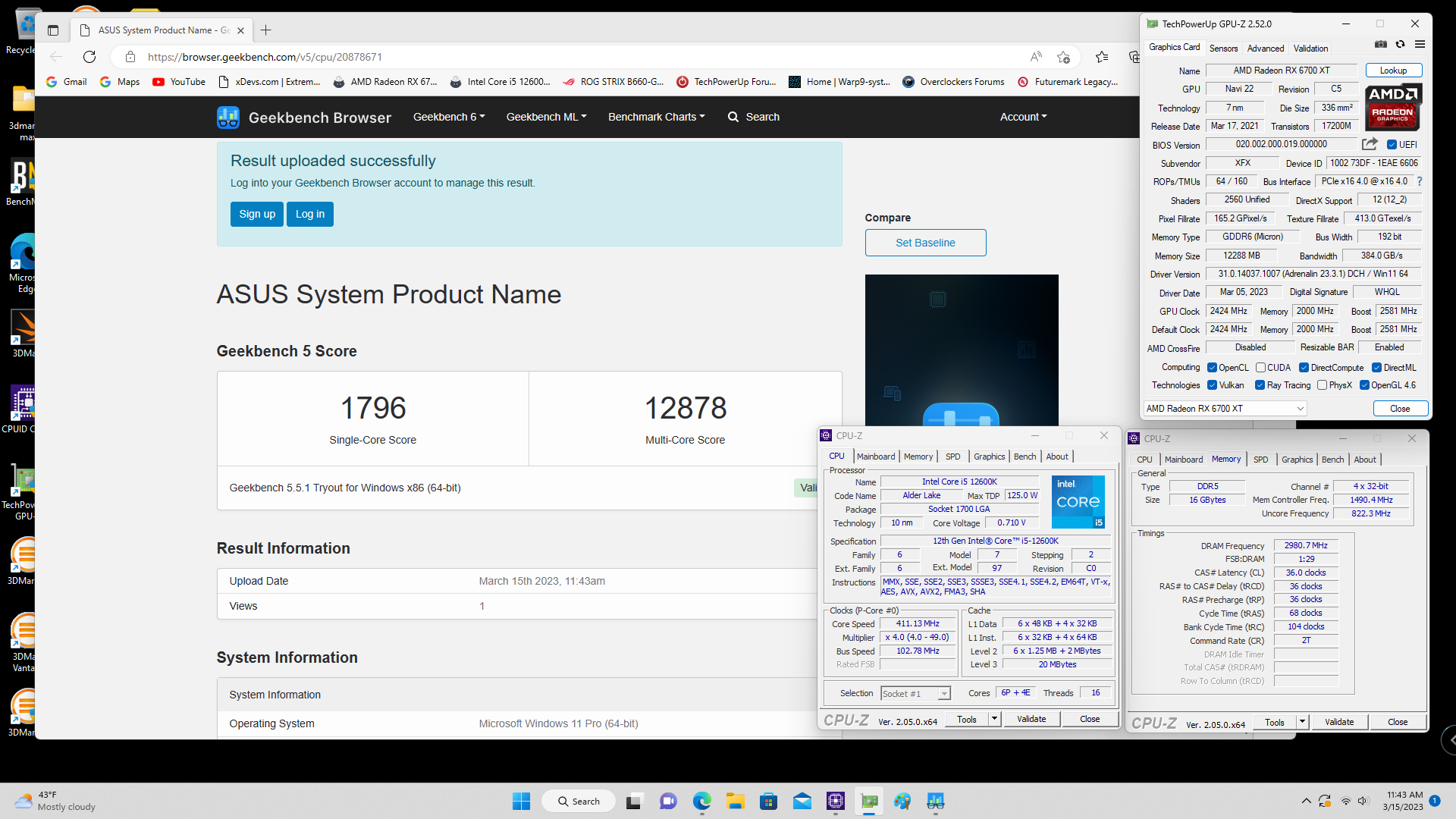Toggle the DirectCompute checkbox in GPU-Z
The height and width of the screenshot is (819, 1456).
click(x=1304, y=368)
